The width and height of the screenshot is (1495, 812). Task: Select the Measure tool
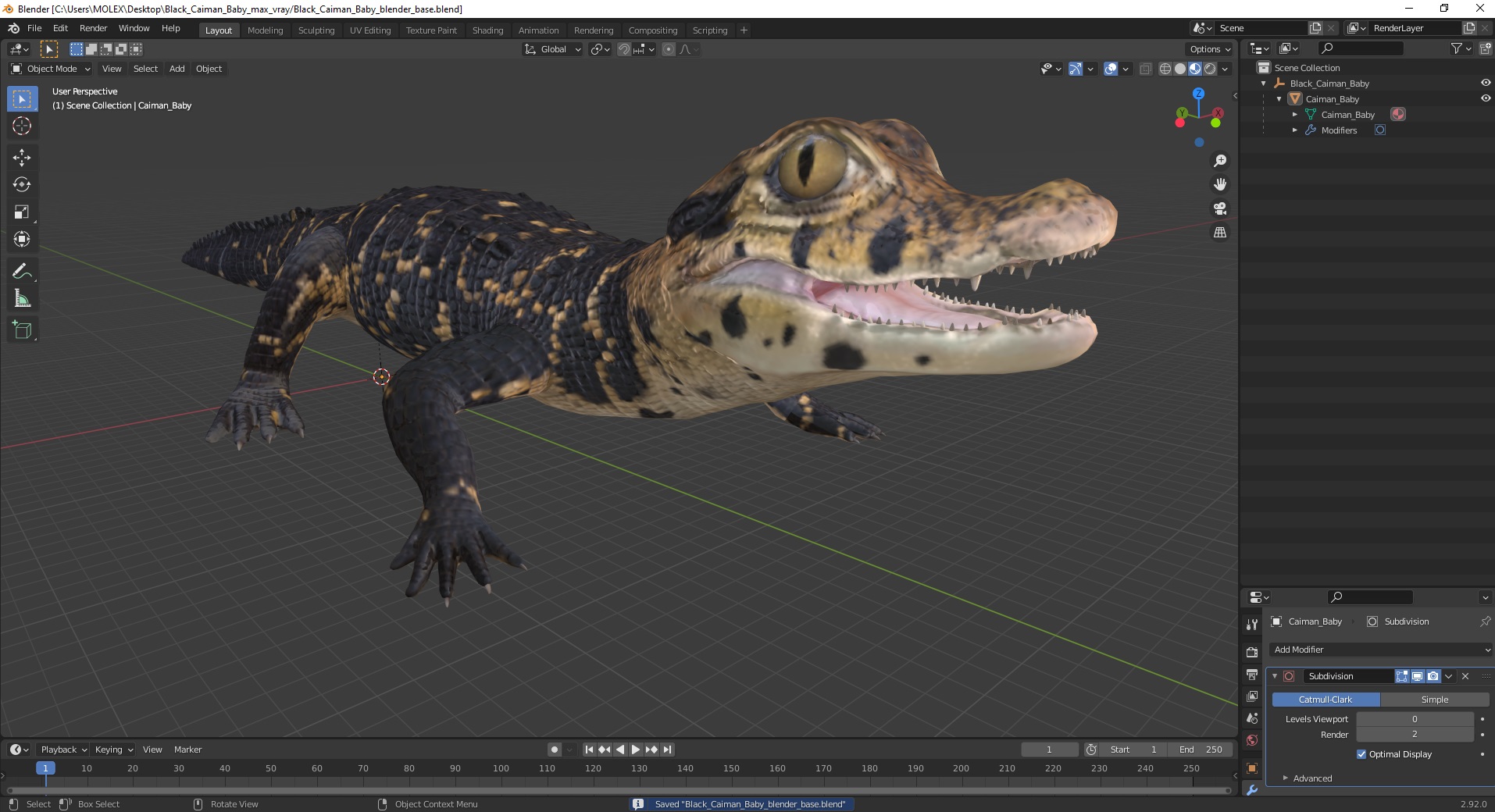(22, 299)
